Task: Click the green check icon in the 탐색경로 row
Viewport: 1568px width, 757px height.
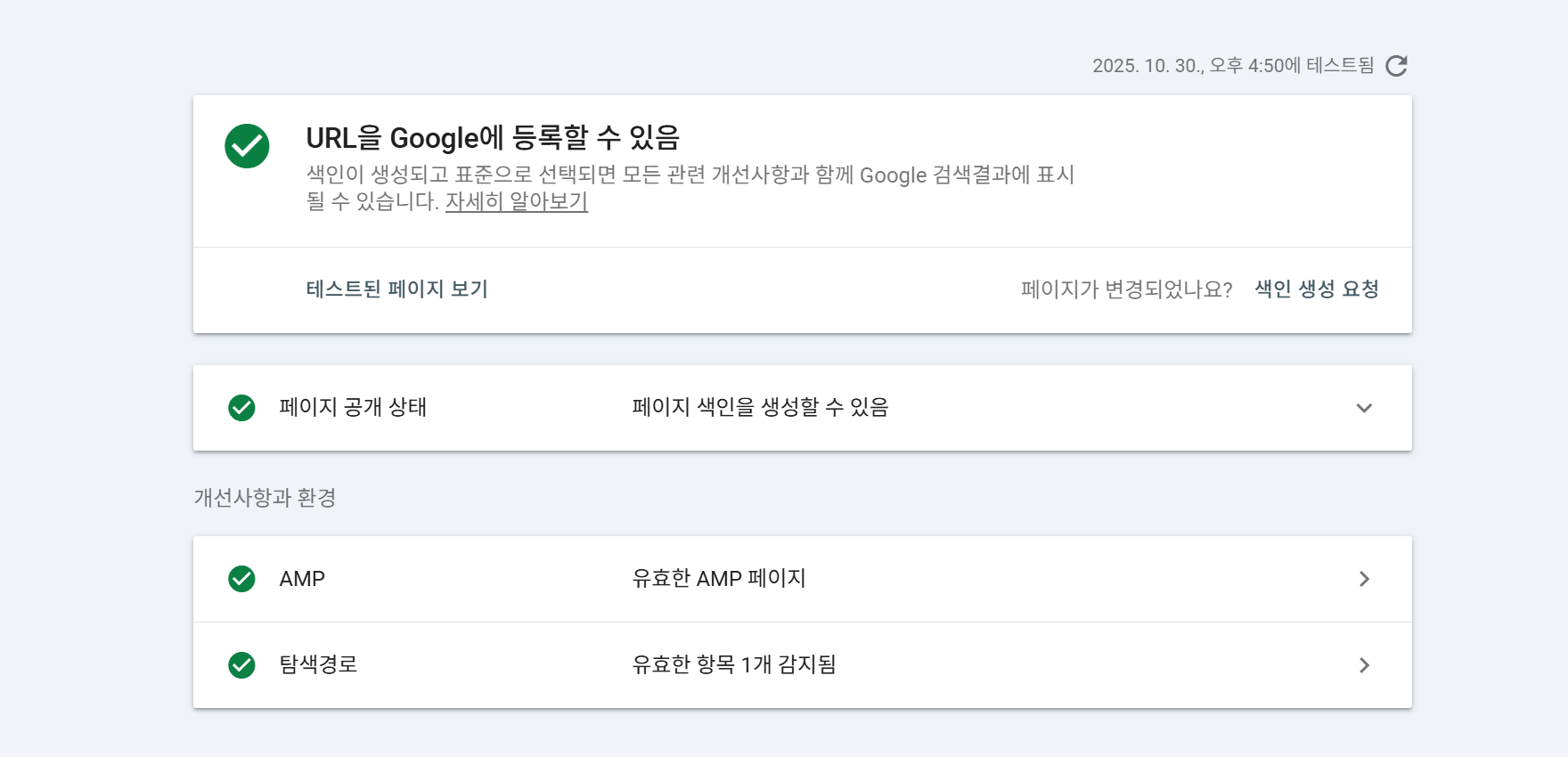Action: point(241,665)
